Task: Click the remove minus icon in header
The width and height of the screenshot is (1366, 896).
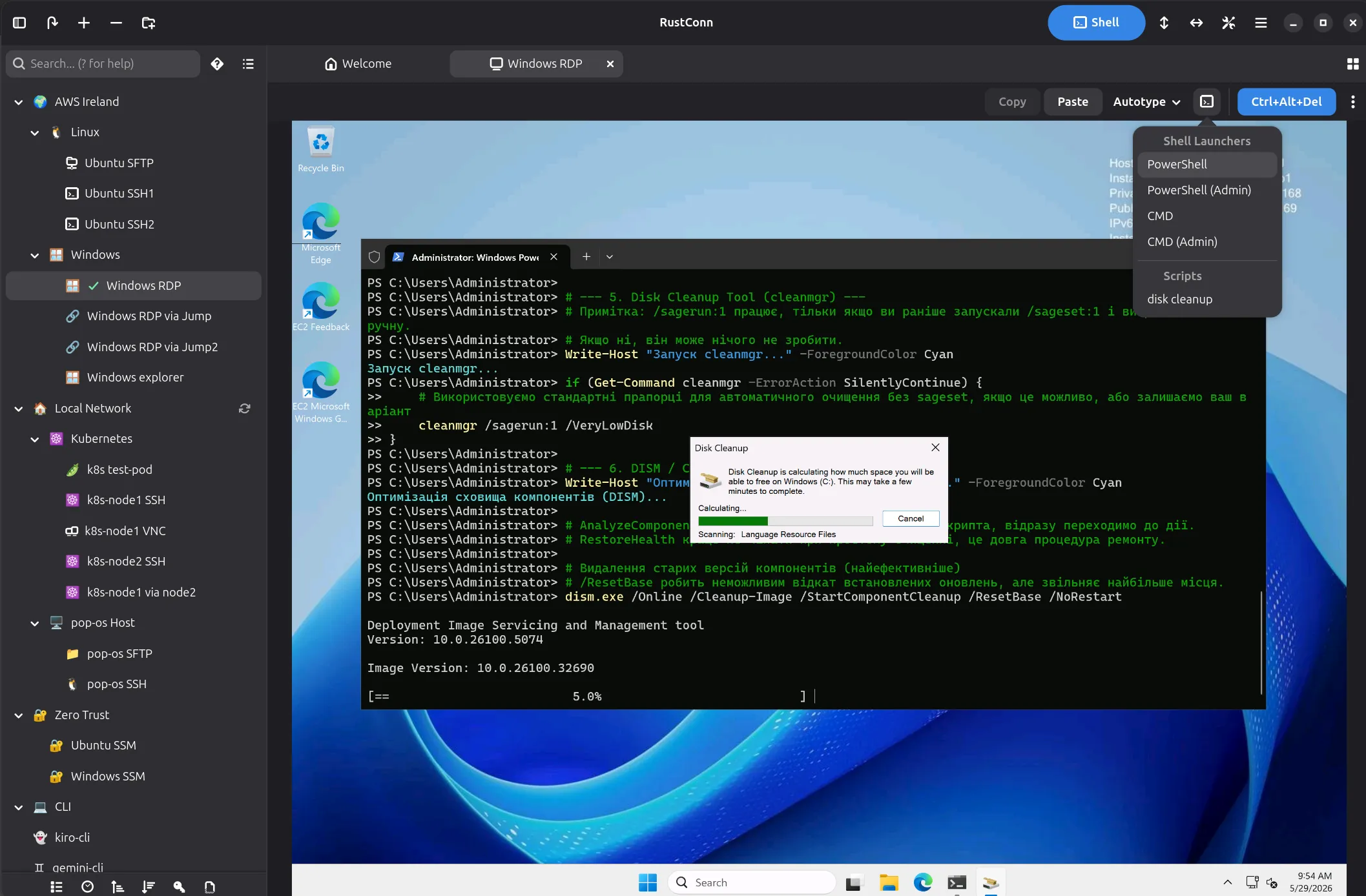Action: coord(116,23)
